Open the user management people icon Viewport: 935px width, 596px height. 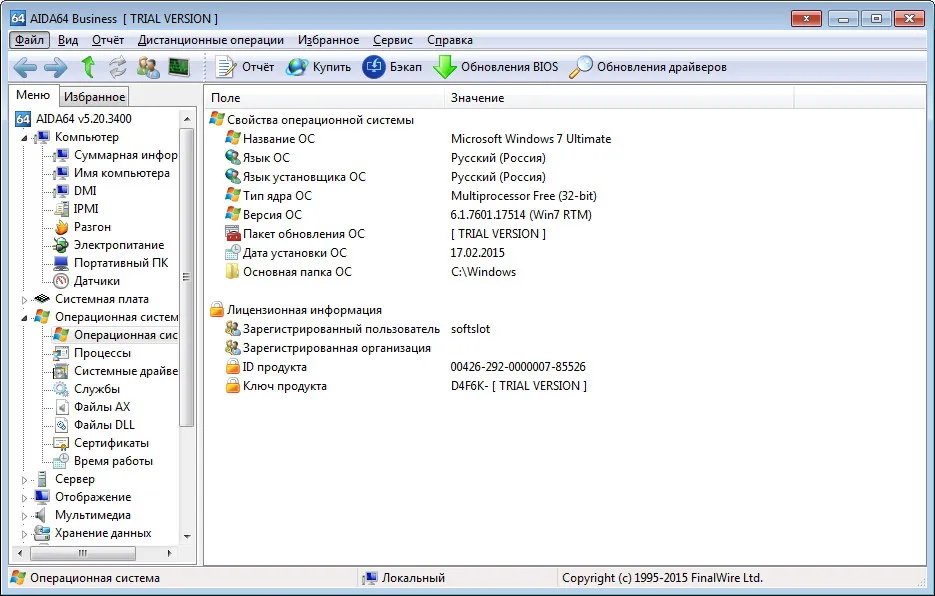coord(148,67)
